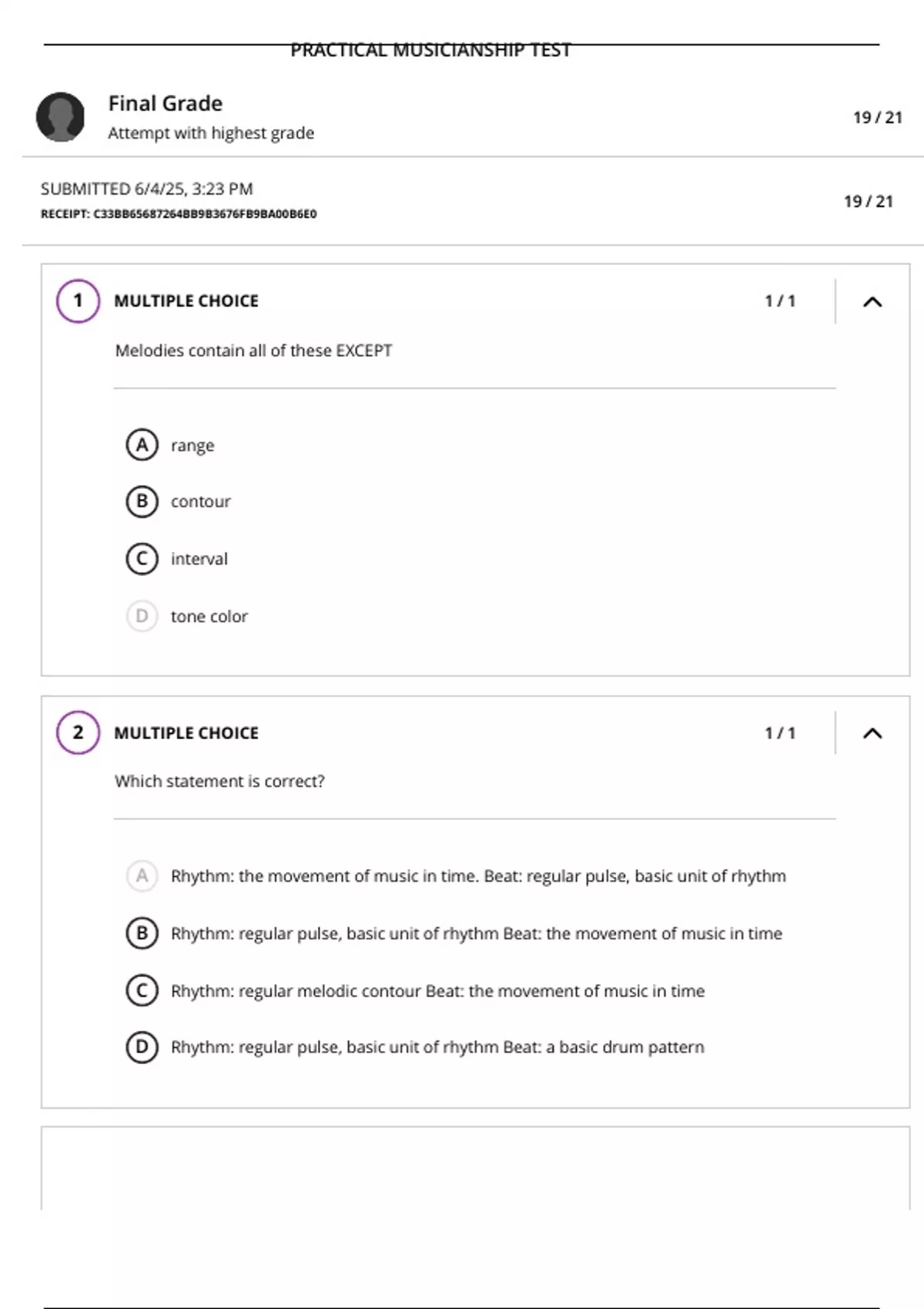The width and height of the screenshot is (924, 1309).
Task: Choose answer C about melodic contour
Action: tap(142, 990)
